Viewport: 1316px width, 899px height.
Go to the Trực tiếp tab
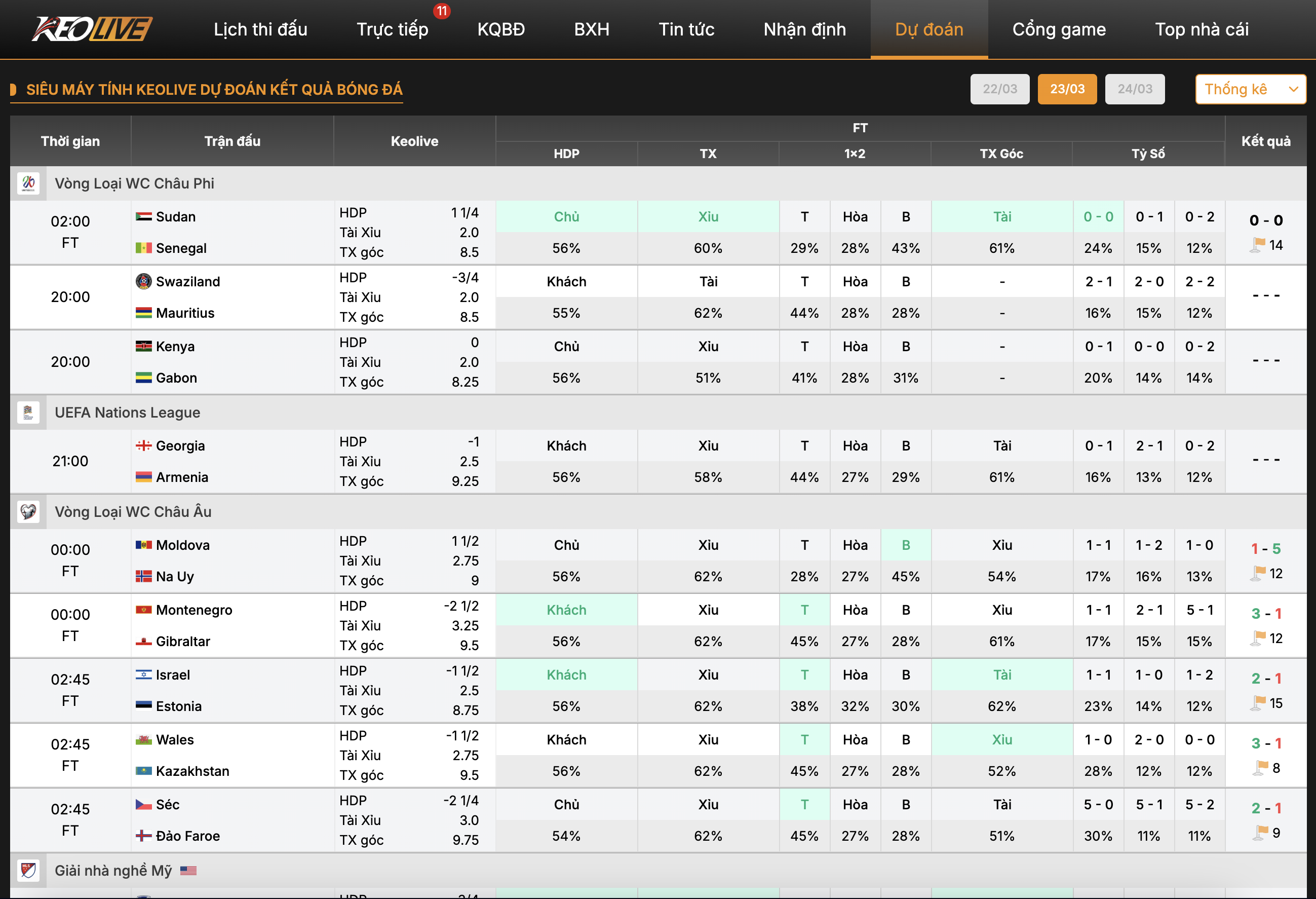[392, 29]
